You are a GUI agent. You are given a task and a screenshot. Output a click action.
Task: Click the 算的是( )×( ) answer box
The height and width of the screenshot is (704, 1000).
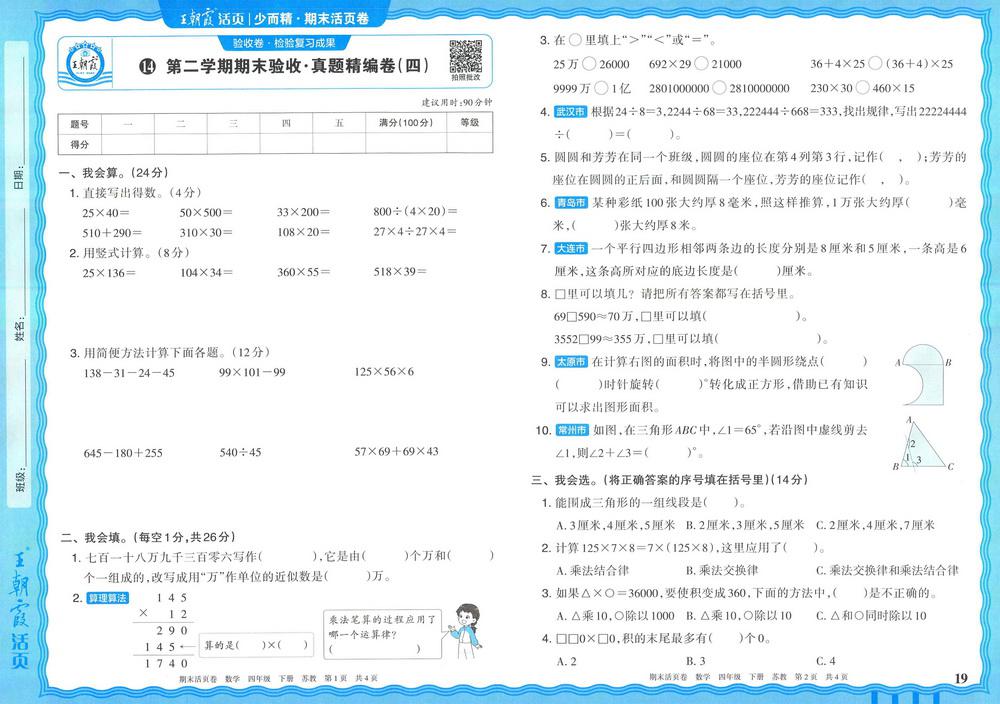pyautogui.click(x=256, y=645)
